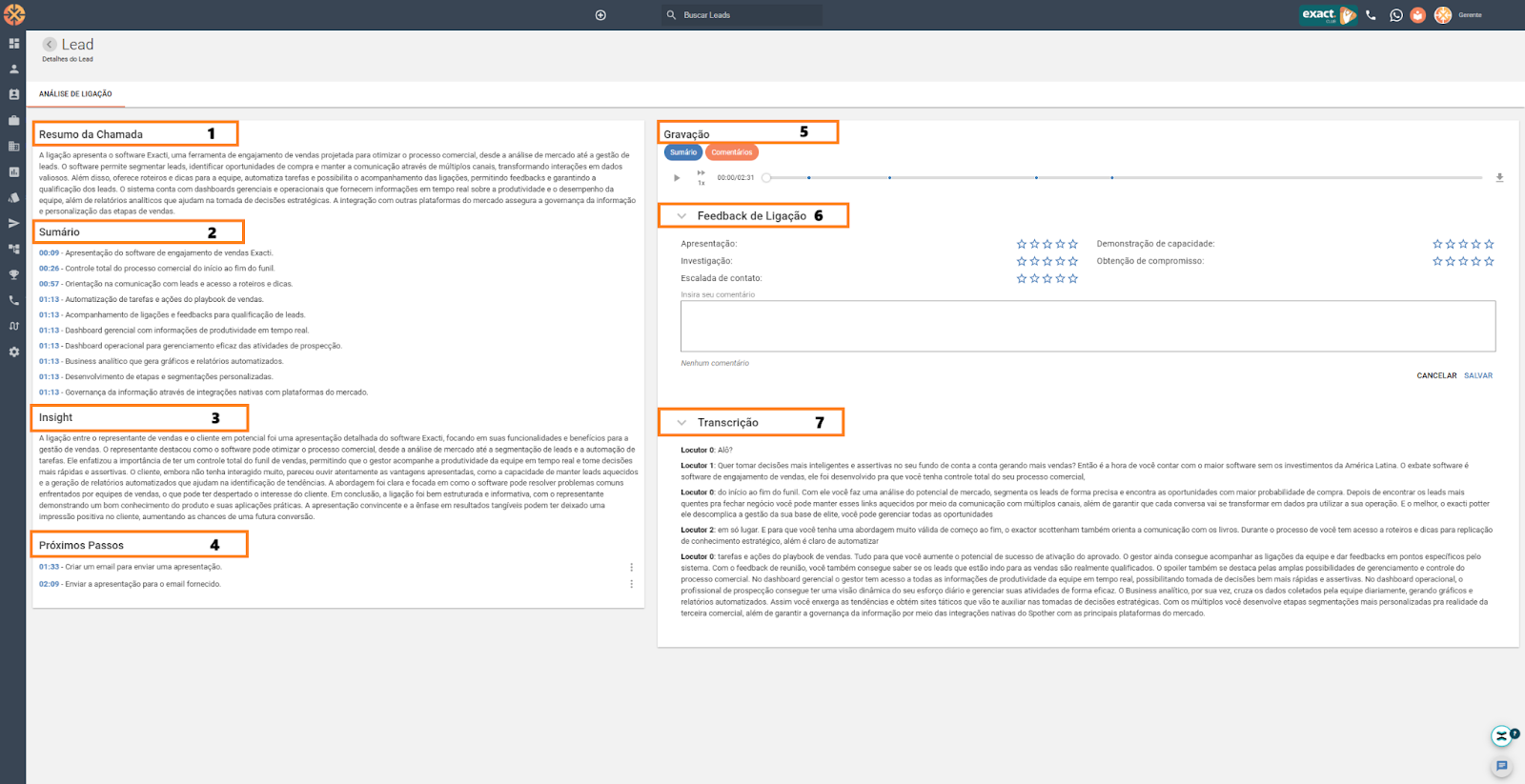Rate Investigação with three stars
This screenshot has height=784, width=1525.
[x=1047, y=261]
